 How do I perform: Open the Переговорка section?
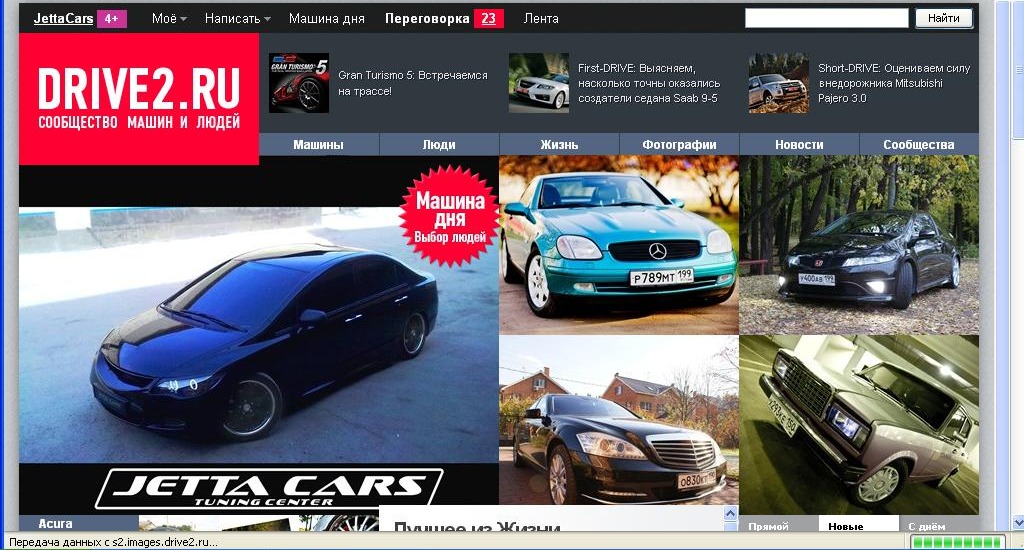coord(427,18)
